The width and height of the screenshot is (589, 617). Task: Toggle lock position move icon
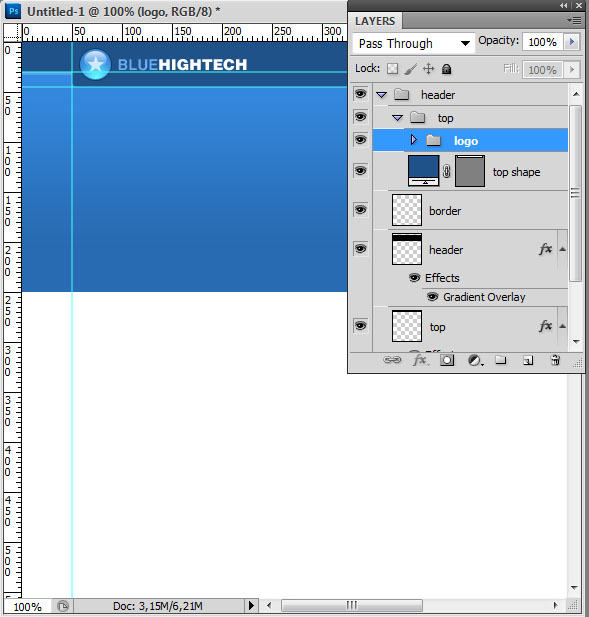(x=428, y=69)
